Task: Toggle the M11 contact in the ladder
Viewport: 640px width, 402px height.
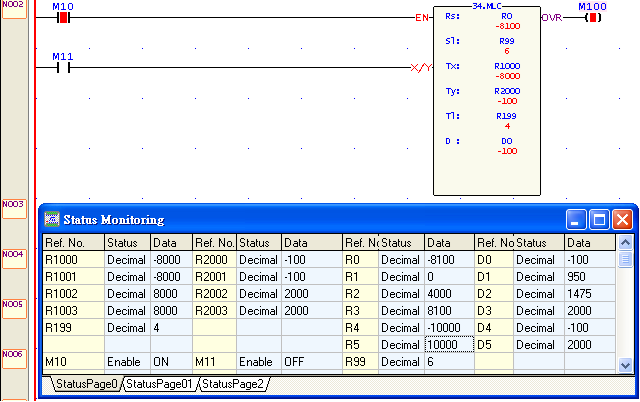Action: click(63, 68)
